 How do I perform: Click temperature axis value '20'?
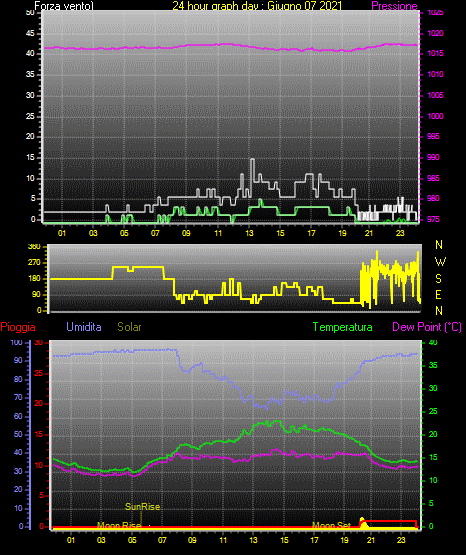coord(433,434)
